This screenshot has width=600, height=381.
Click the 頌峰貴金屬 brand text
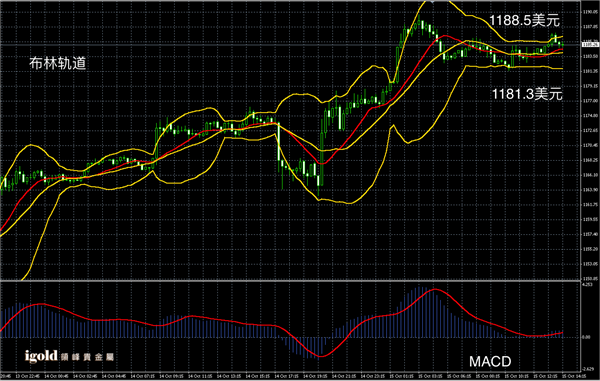click(87, 357)
